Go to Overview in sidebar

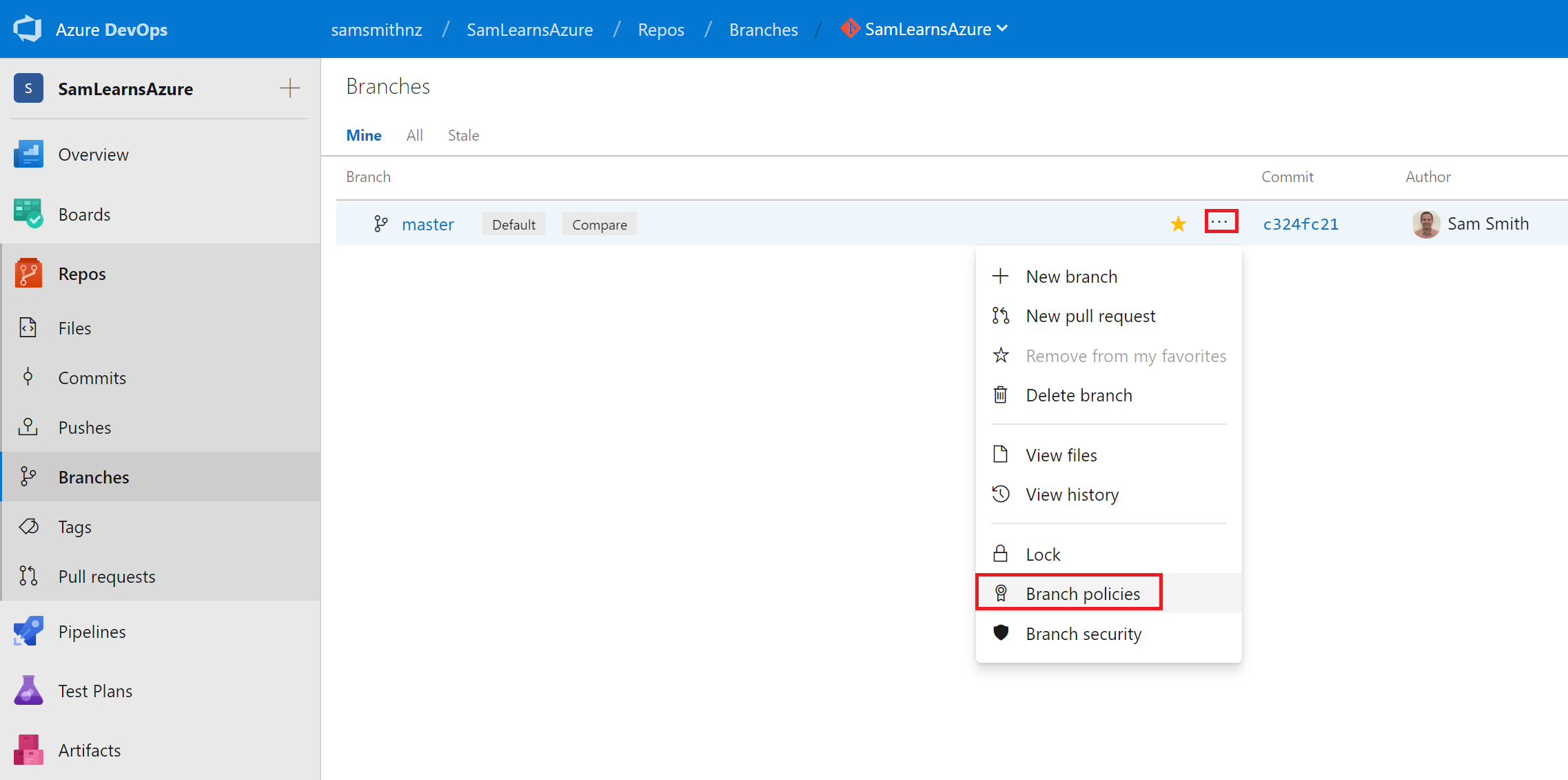[93, 154]
